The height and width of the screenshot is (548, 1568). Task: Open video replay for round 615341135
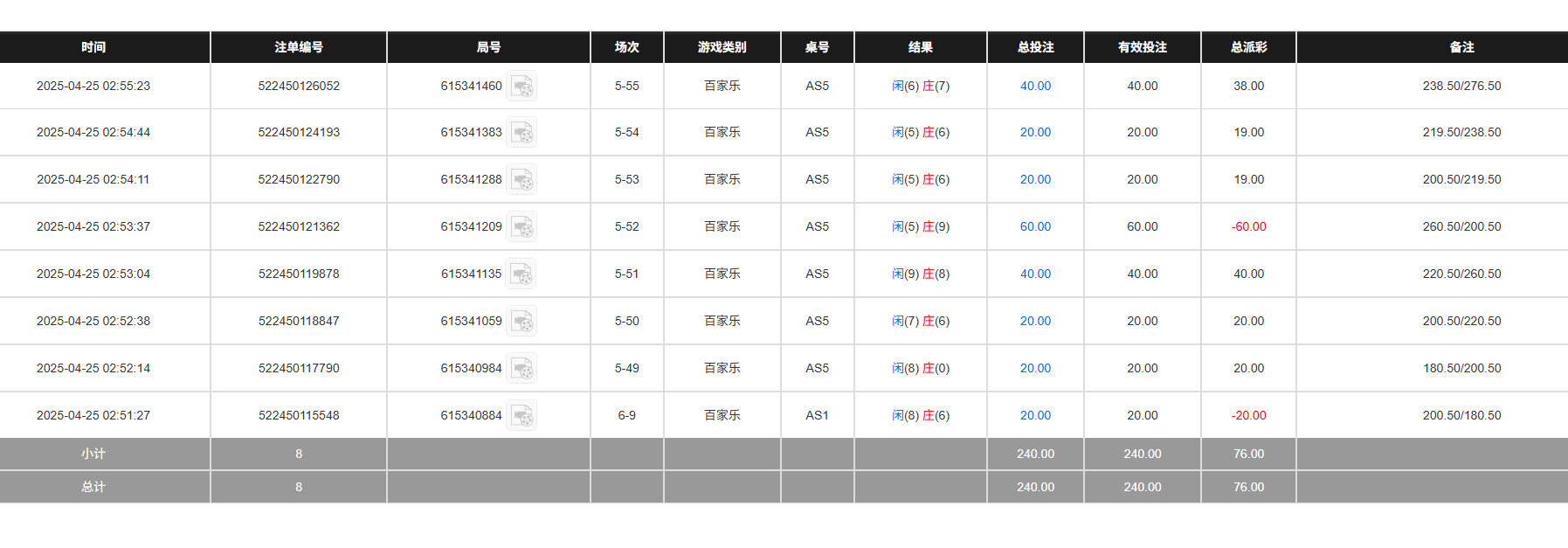(522, 273)
